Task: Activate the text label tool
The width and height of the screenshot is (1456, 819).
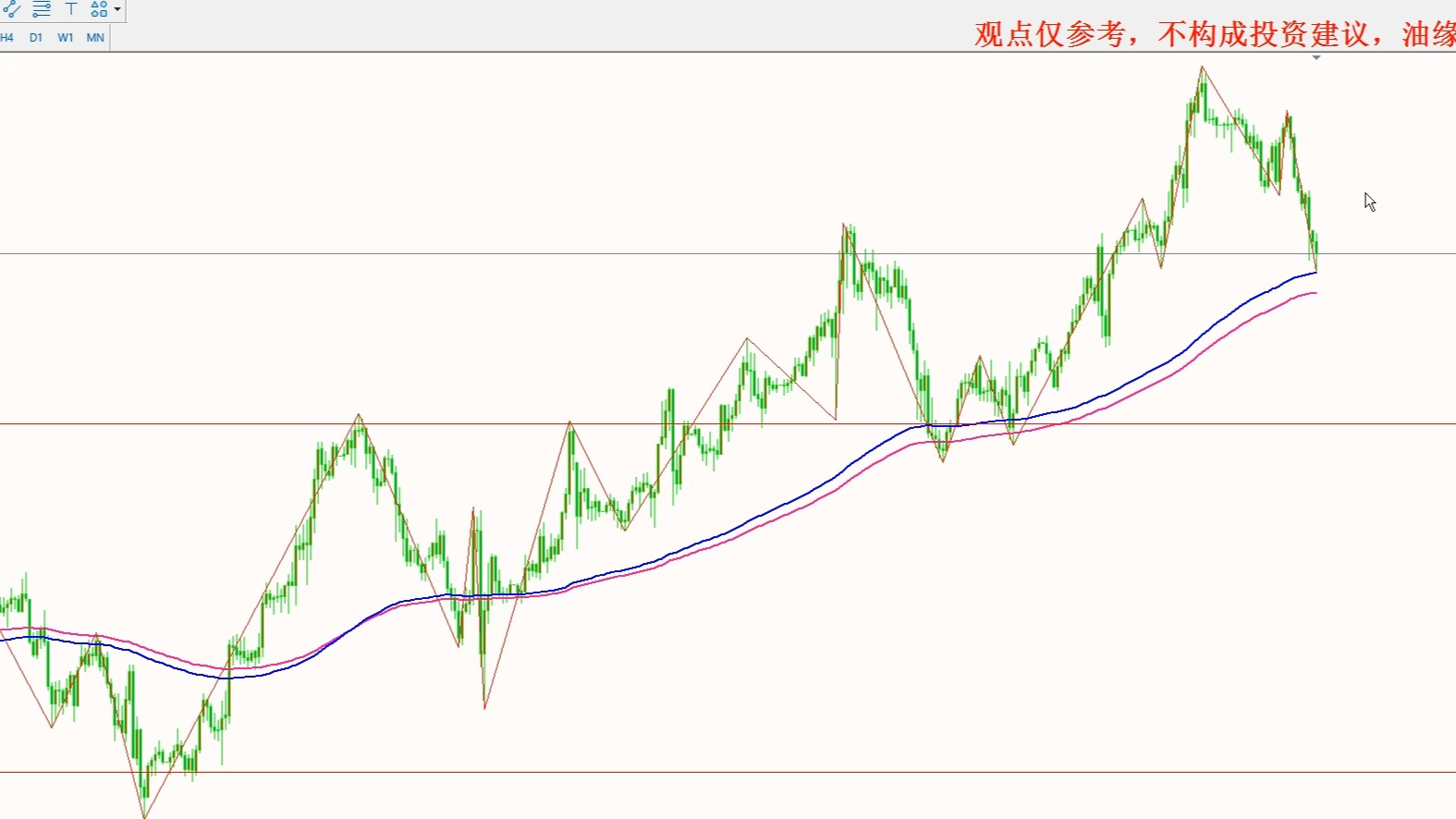Action: [x=71, y=9]
